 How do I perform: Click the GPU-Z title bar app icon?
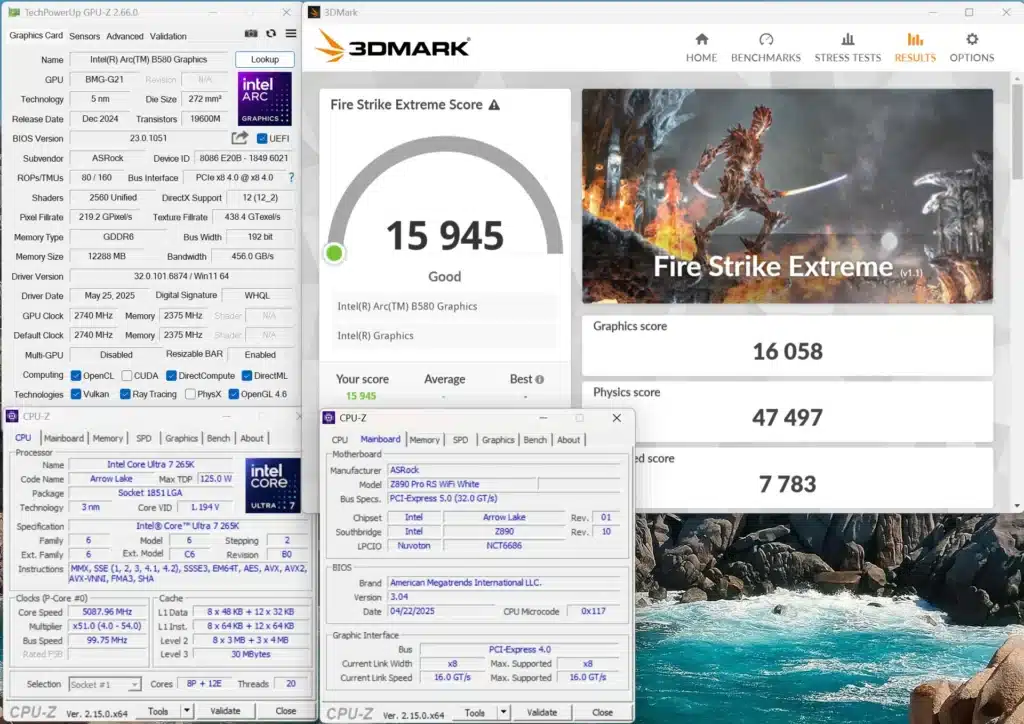click(14, 12)
